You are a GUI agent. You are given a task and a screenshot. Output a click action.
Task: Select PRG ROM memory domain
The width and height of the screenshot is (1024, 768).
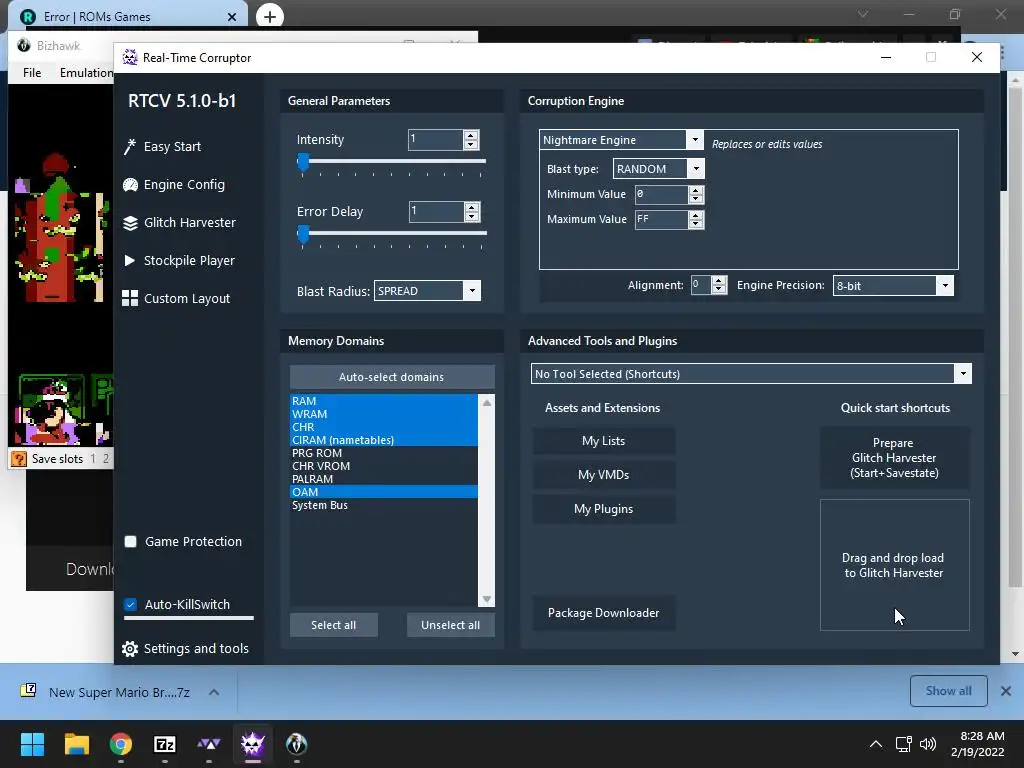click(x=383, y=453)
